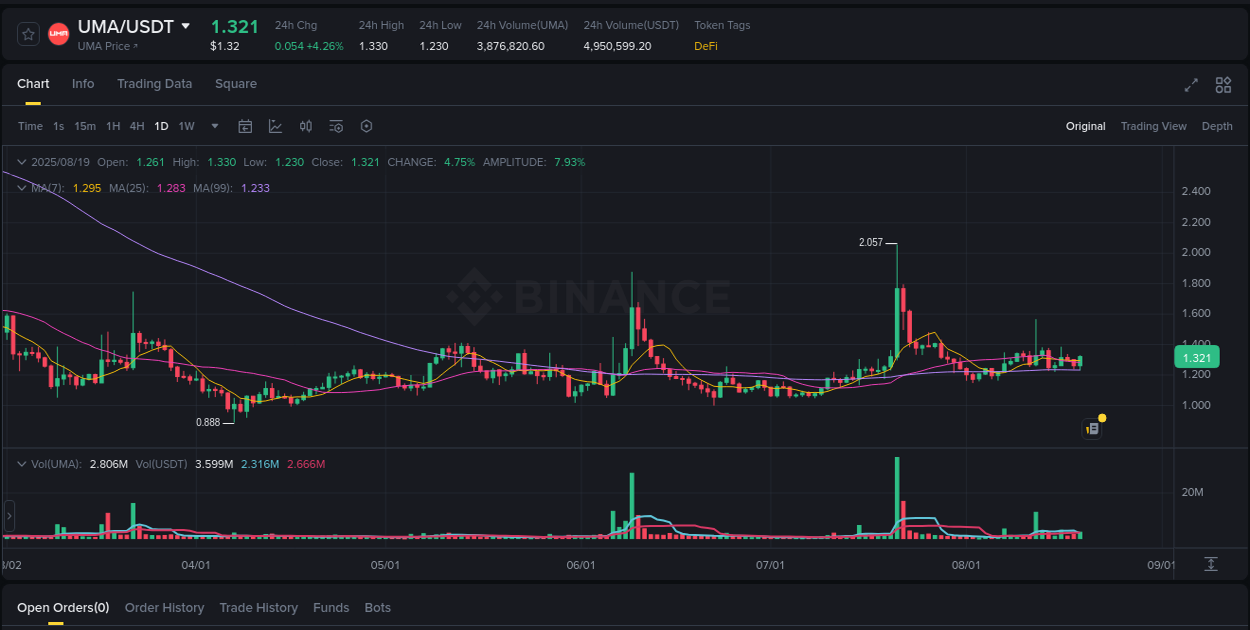
Task: Open the UMA/USDT pair selector dropdown
Action: coord(186,27)
